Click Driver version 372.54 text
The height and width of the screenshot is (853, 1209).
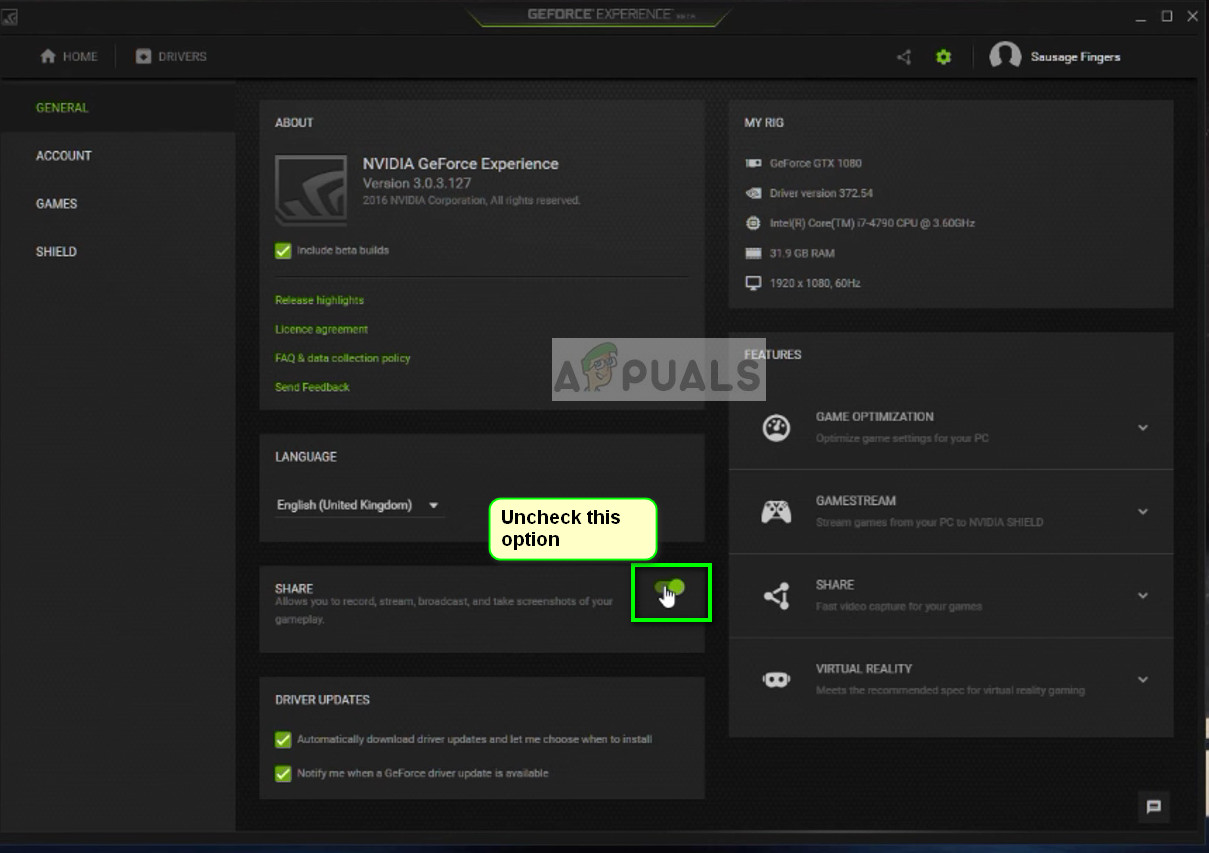[x=821, y=193]
